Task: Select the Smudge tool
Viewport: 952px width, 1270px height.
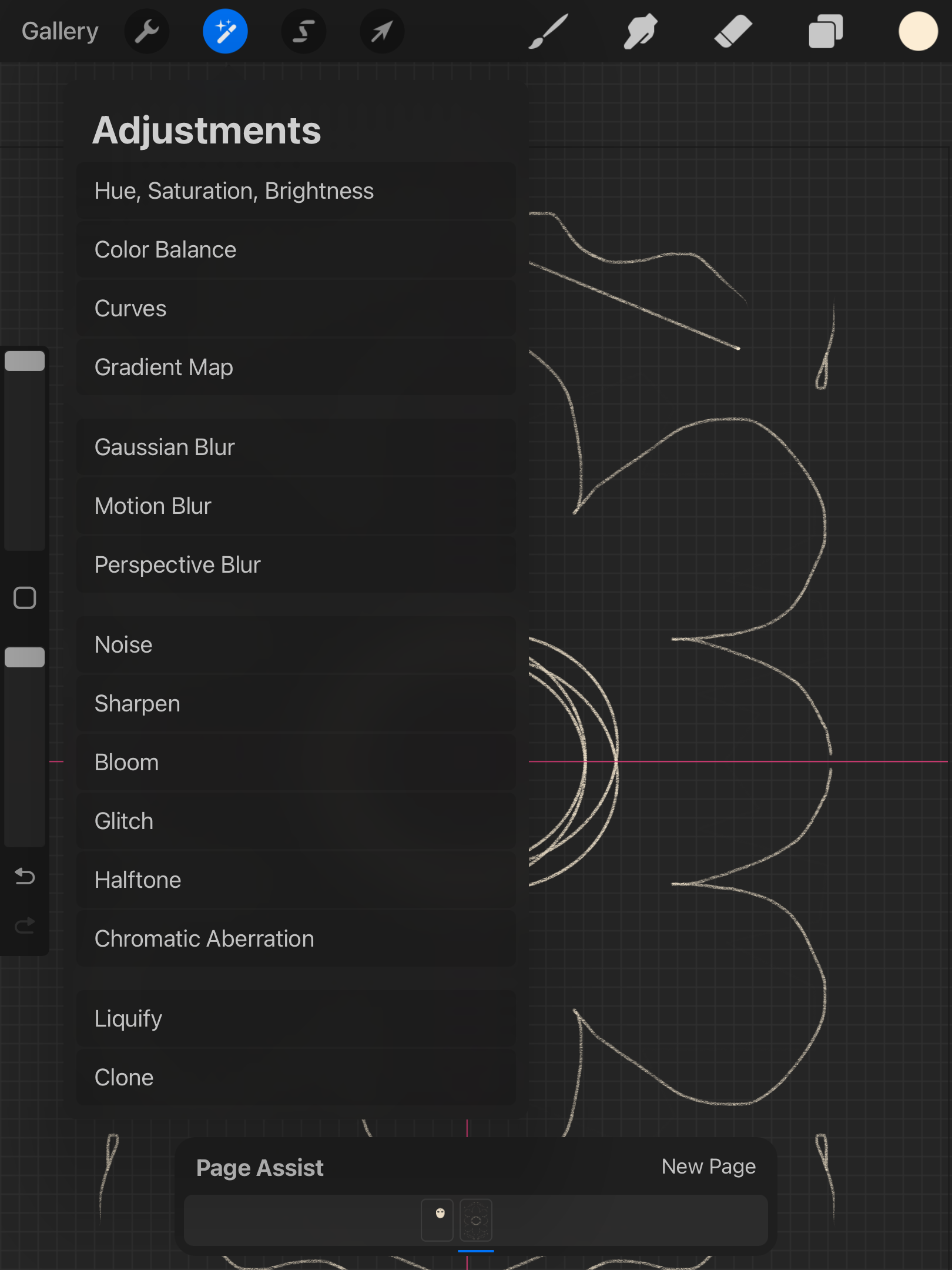Action: tap(640, 32)
